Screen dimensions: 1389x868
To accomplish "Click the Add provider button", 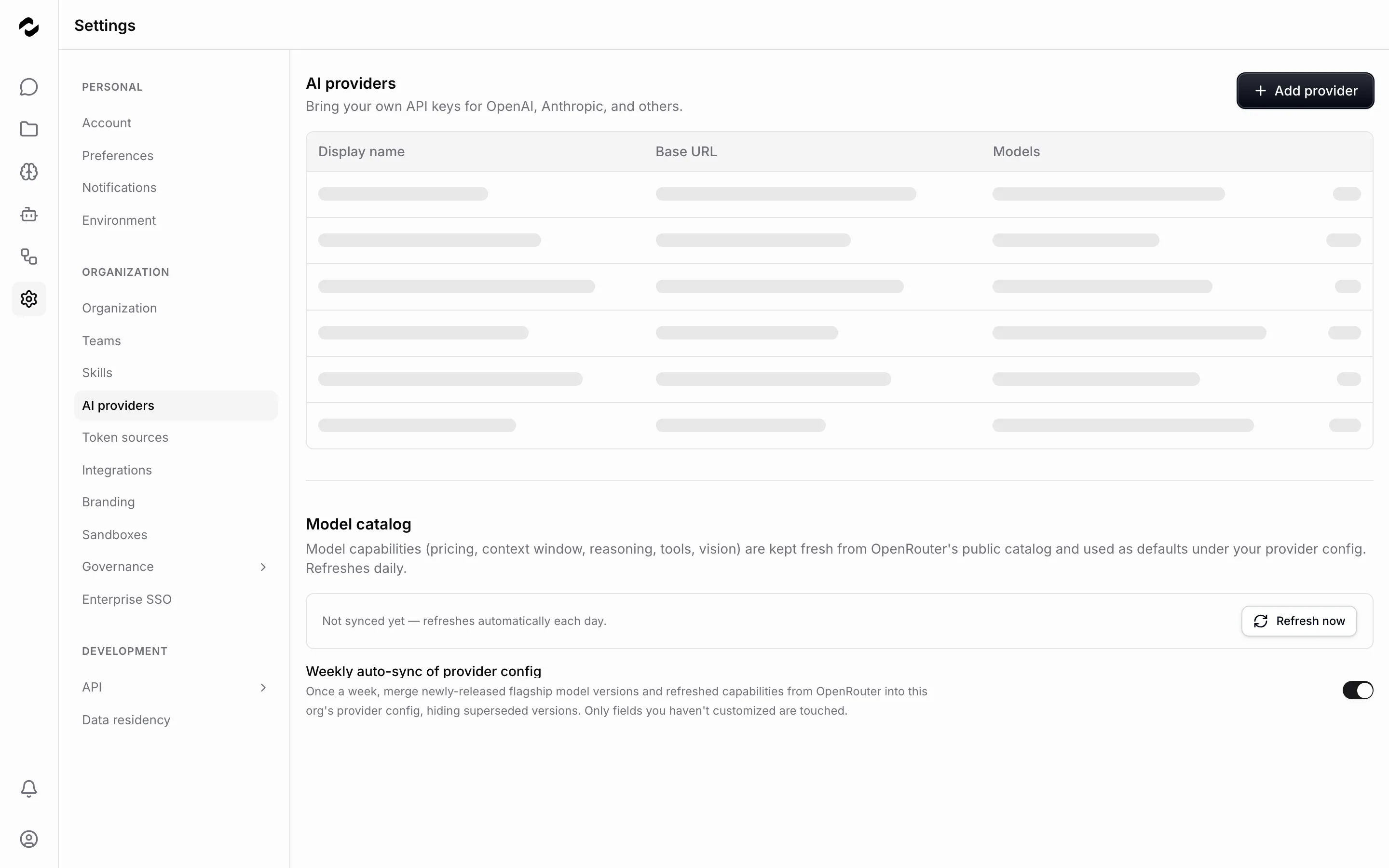I will click(1305, 91).
